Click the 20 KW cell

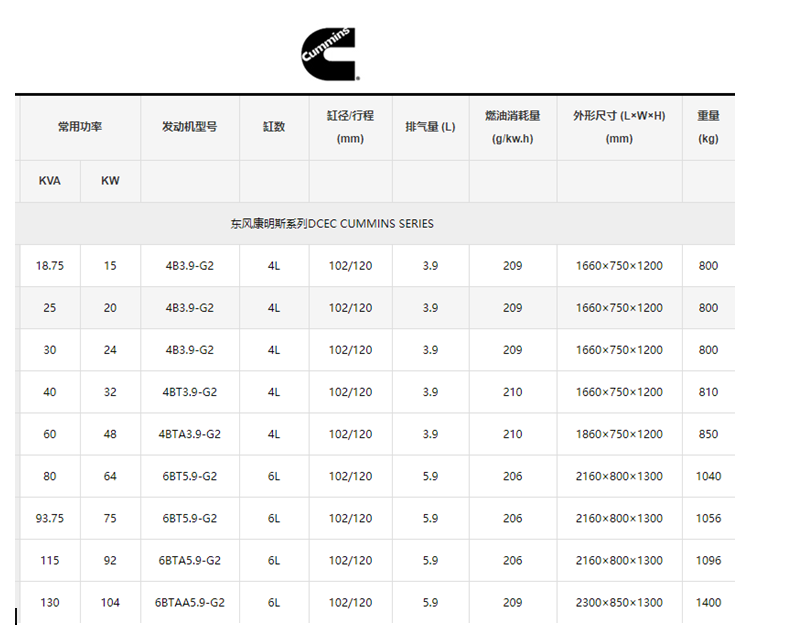[x=110, y=308]
